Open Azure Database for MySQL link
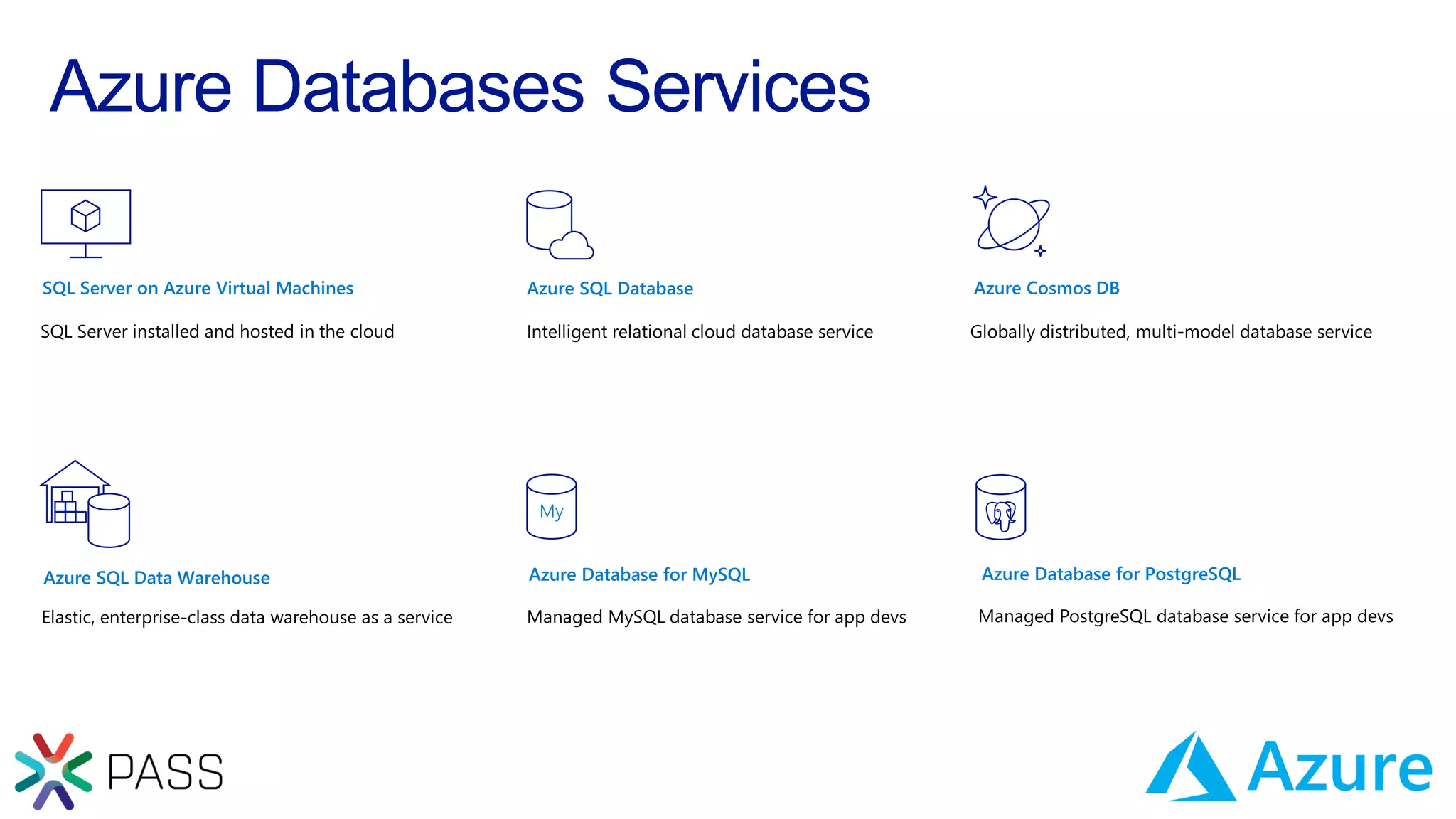1456x819 pixels. coord(639,574)
